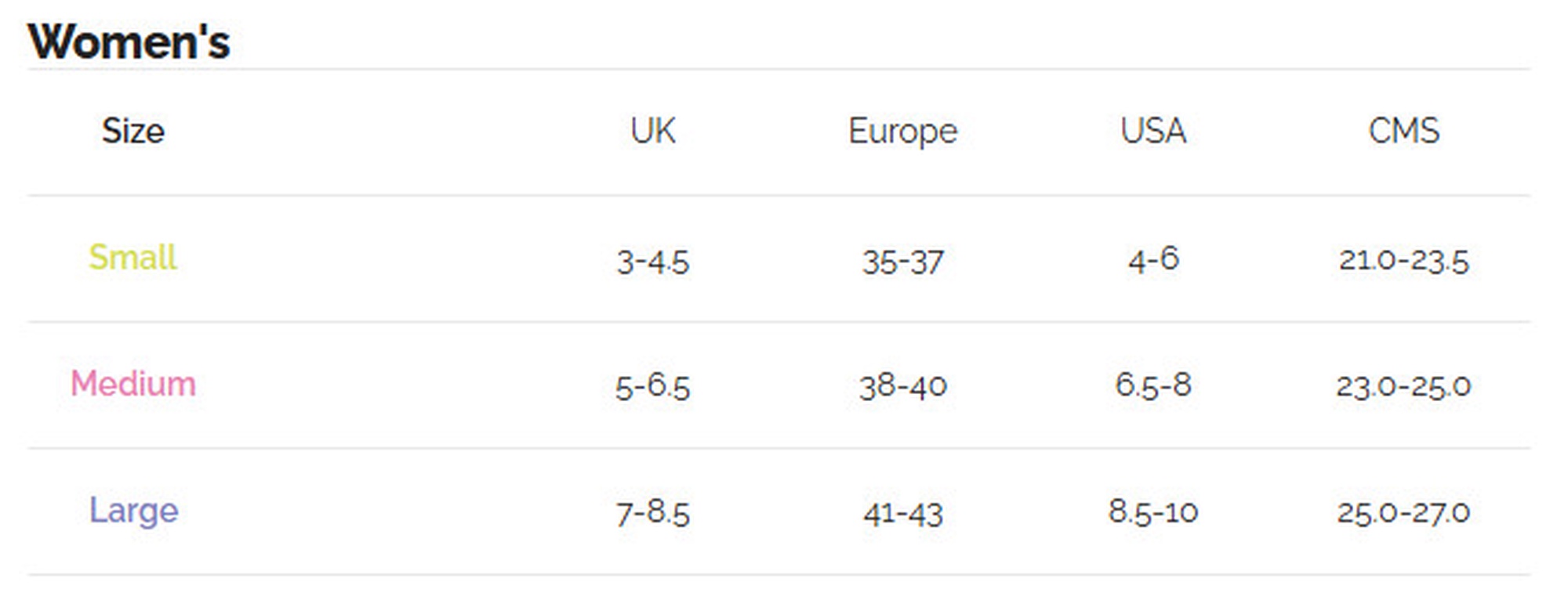Click the Small USA value 4-6
This screenshot has width=1568, height=604.
pyautogui.click(x=1152, y=259)
